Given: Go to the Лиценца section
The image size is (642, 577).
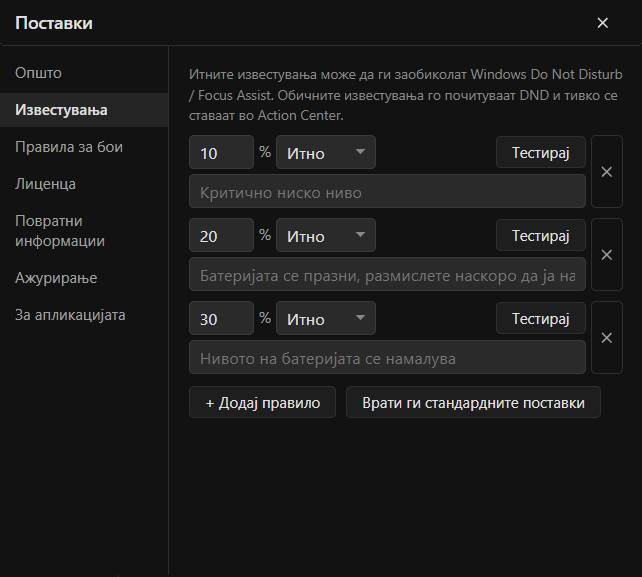Looking at the screenshot, I should point(84,184).
